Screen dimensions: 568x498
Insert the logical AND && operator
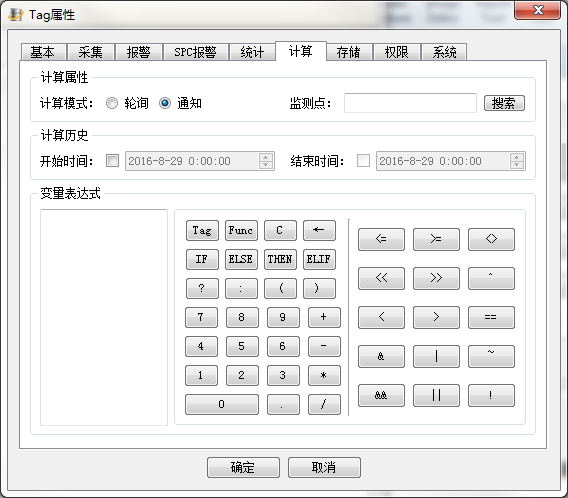[x=381, y=396]
